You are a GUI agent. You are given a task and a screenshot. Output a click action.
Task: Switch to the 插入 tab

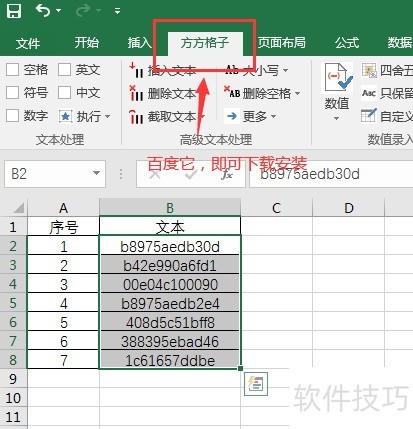coord(139,42)
